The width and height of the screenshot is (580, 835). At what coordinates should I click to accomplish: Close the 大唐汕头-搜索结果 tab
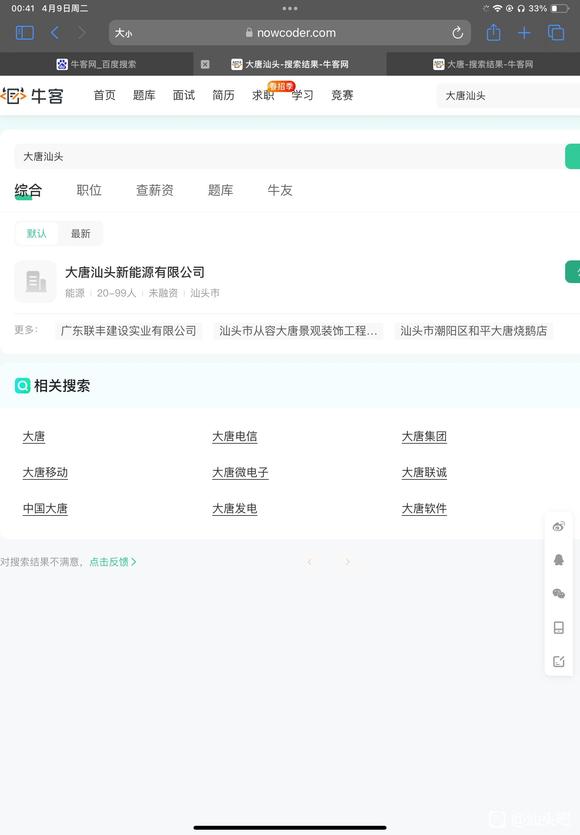(x=205, y=64)
